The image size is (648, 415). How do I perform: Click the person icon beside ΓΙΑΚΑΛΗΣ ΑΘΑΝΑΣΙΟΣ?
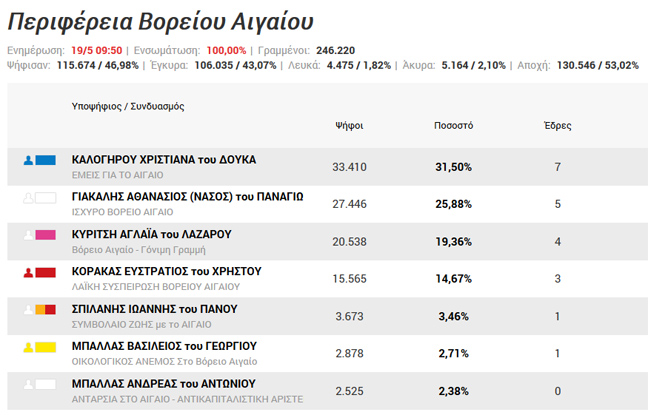(x=29, y=198)
